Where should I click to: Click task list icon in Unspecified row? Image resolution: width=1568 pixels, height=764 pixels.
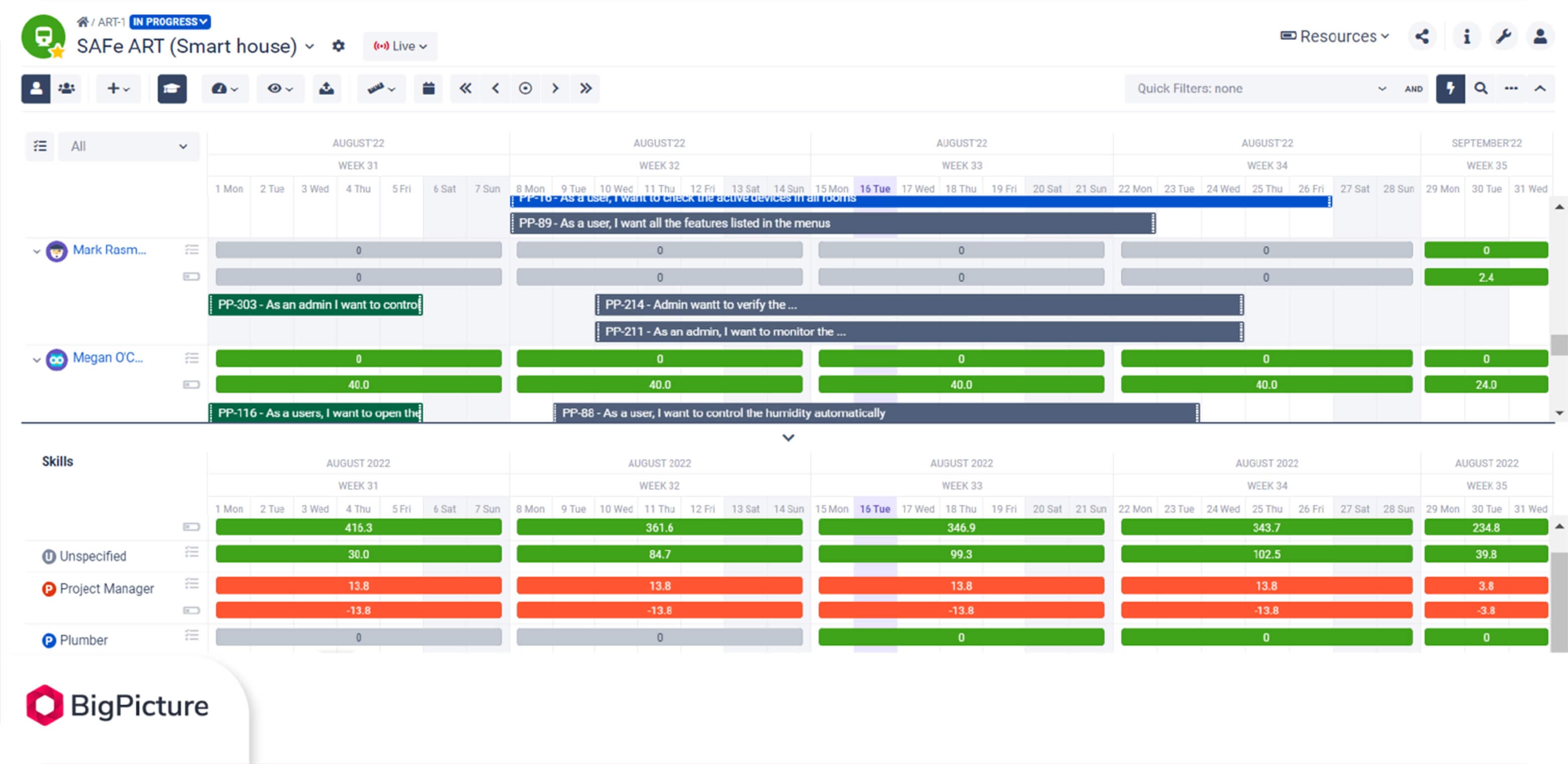pos(192,552)
